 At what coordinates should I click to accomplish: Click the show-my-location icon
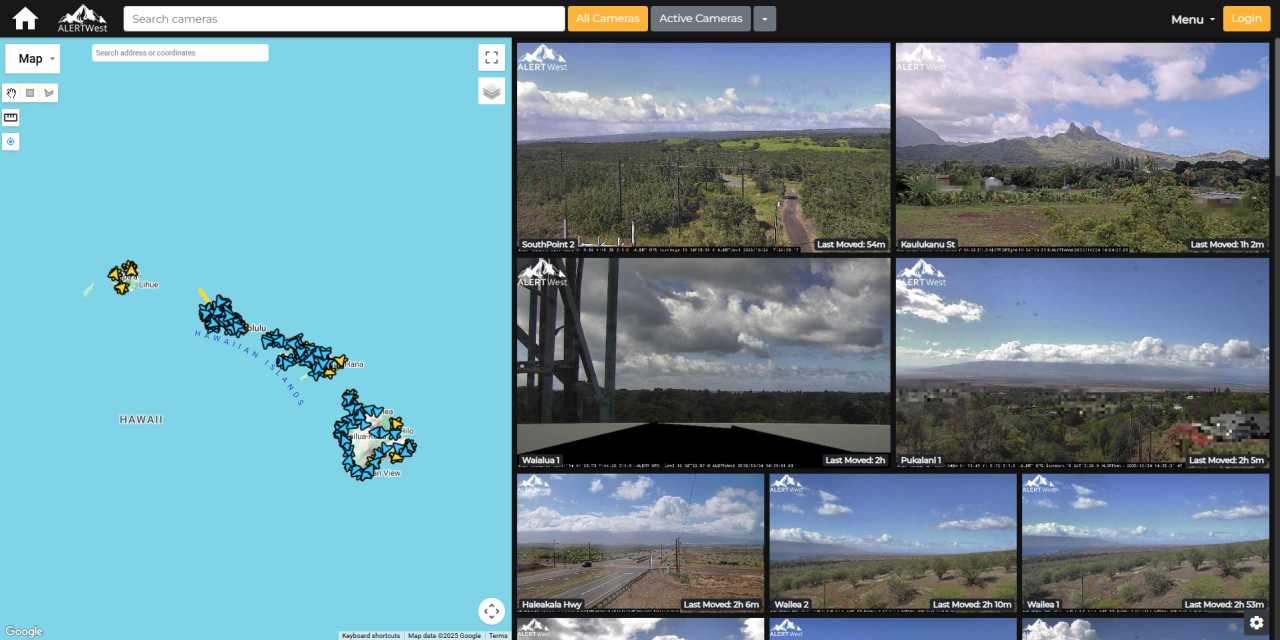(10, 141)
